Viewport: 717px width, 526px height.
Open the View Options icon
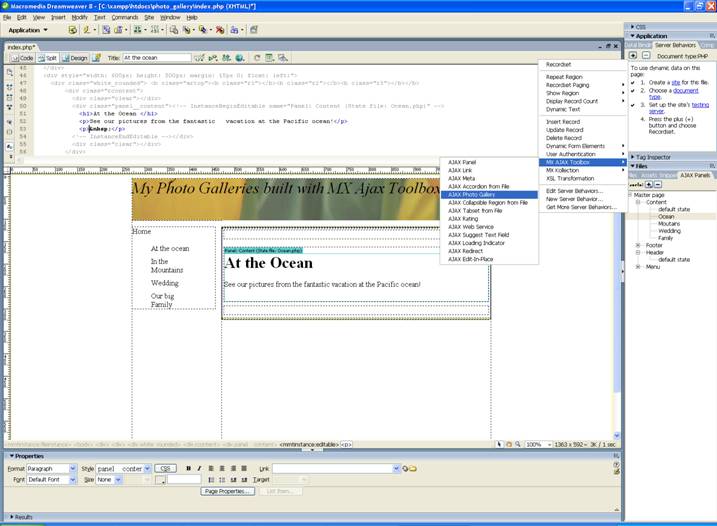270,58
